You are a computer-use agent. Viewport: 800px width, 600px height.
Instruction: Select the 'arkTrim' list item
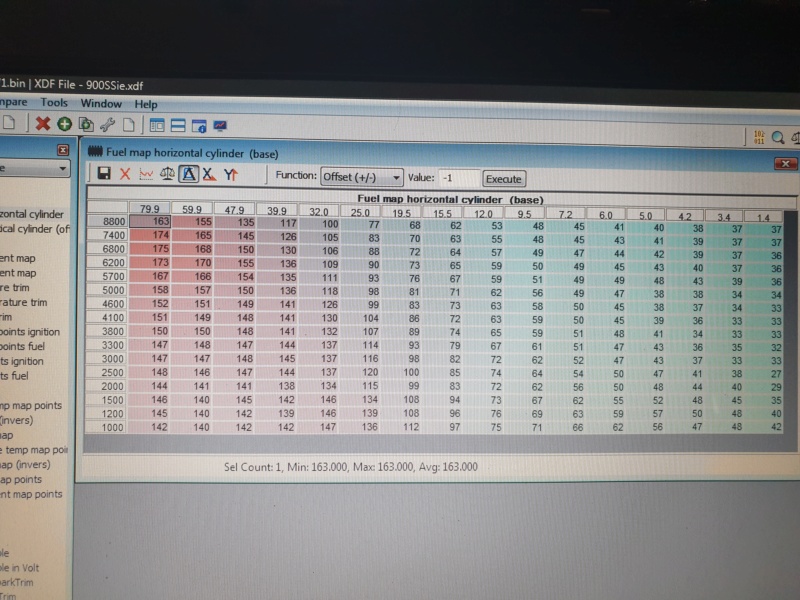pos(16,583)
